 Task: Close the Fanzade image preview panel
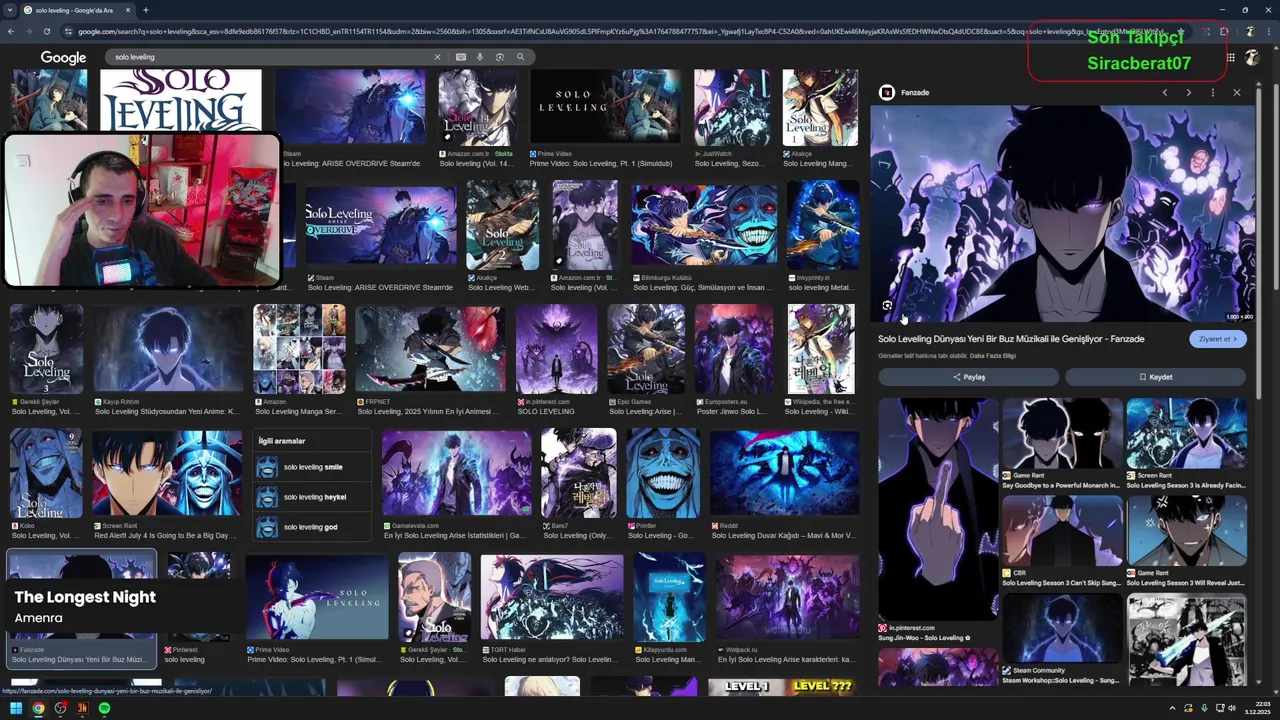(x=1237, y=92)
